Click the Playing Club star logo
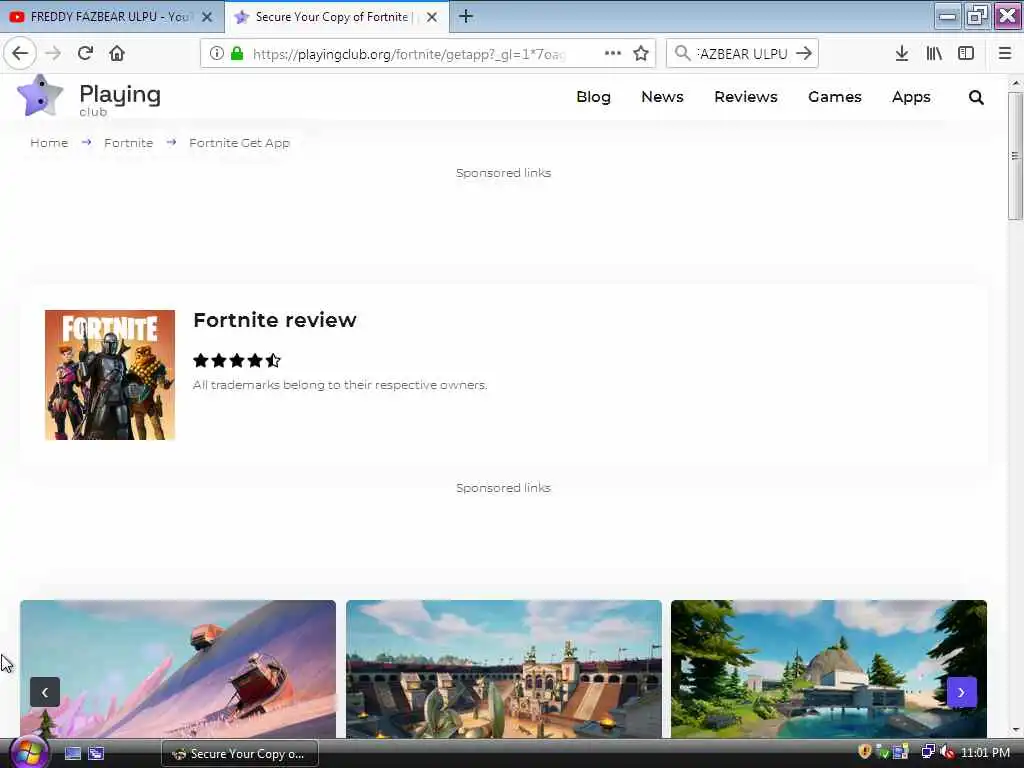 point(40,96)
